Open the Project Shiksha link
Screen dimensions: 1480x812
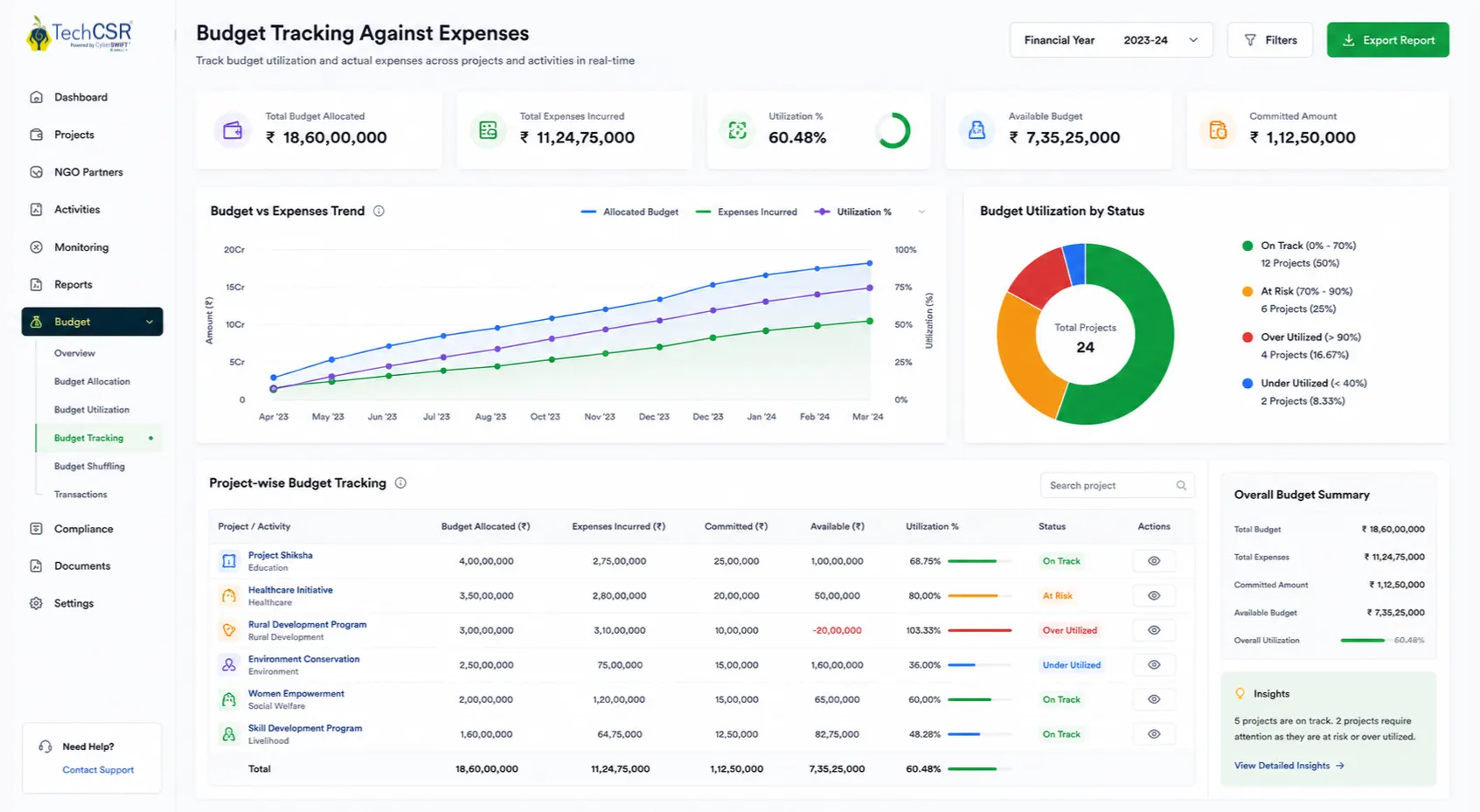tap(280, 555)
